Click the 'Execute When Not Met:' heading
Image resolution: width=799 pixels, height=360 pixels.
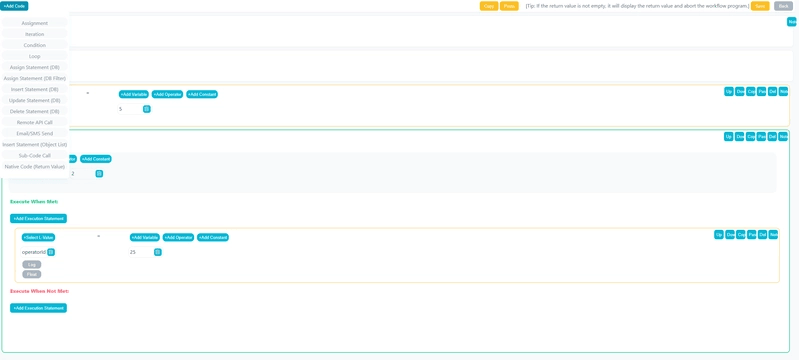pyautogui.click(x=40, y=291)
